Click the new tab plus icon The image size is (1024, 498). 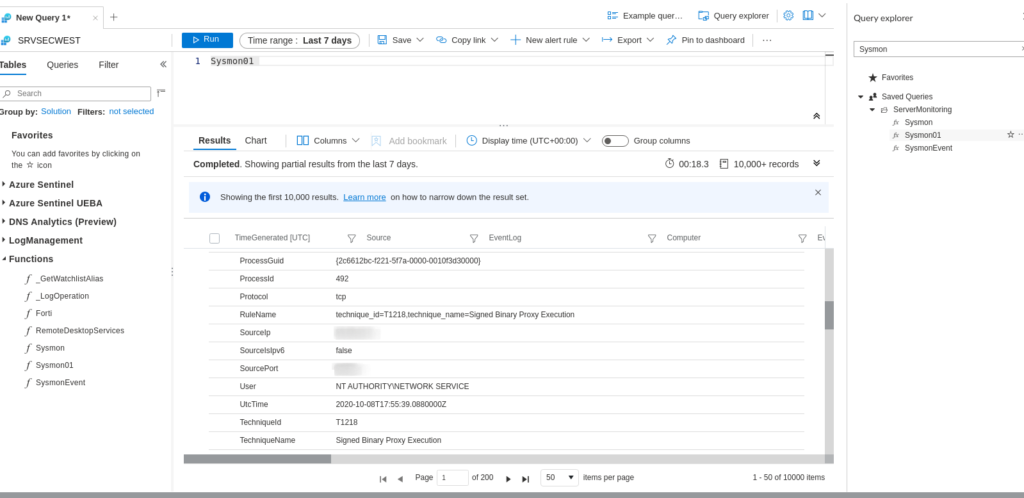pos(114,18)
